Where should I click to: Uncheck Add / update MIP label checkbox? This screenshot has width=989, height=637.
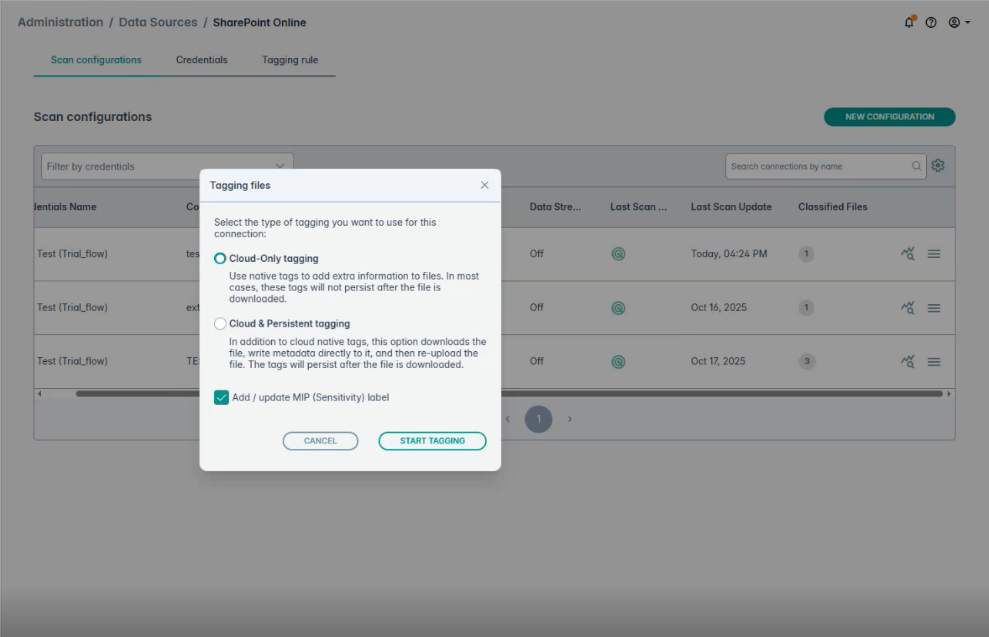(x=221, y=397)
